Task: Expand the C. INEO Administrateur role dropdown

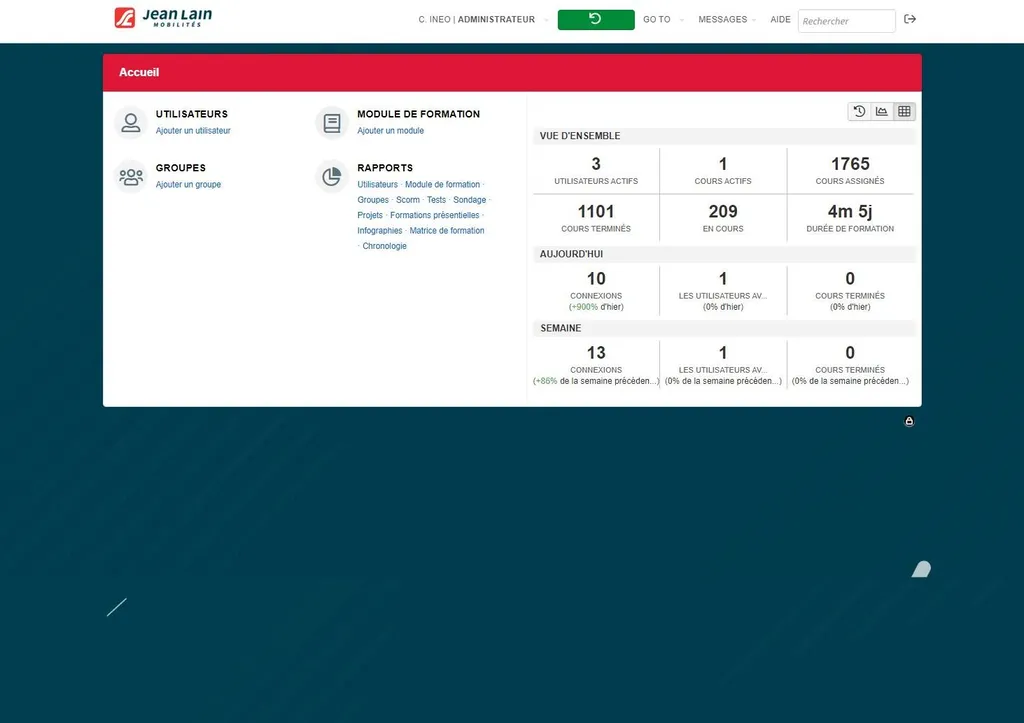Action: 483,20
